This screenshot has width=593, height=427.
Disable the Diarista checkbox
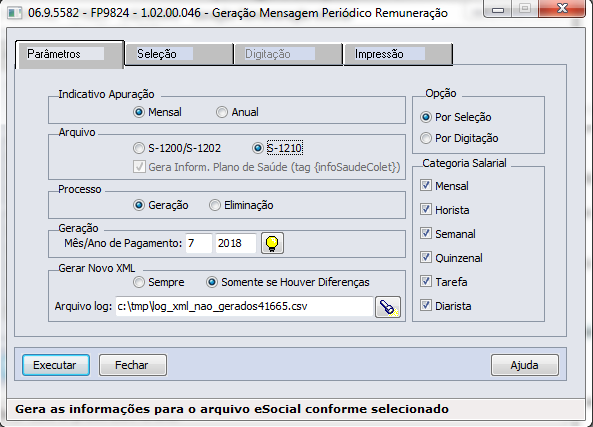tap(446, 306)
